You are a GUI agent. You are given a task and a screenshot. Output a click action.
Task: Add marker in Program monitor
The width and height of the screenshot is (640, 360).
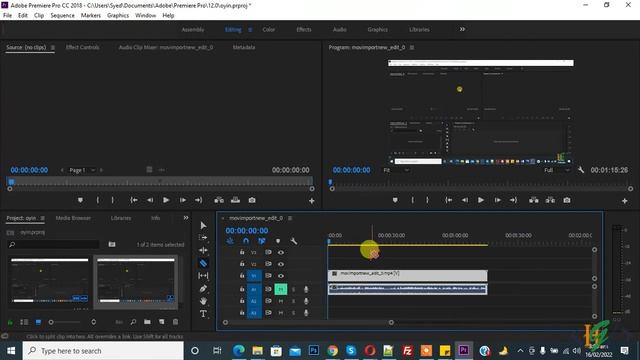click(395, 200)
